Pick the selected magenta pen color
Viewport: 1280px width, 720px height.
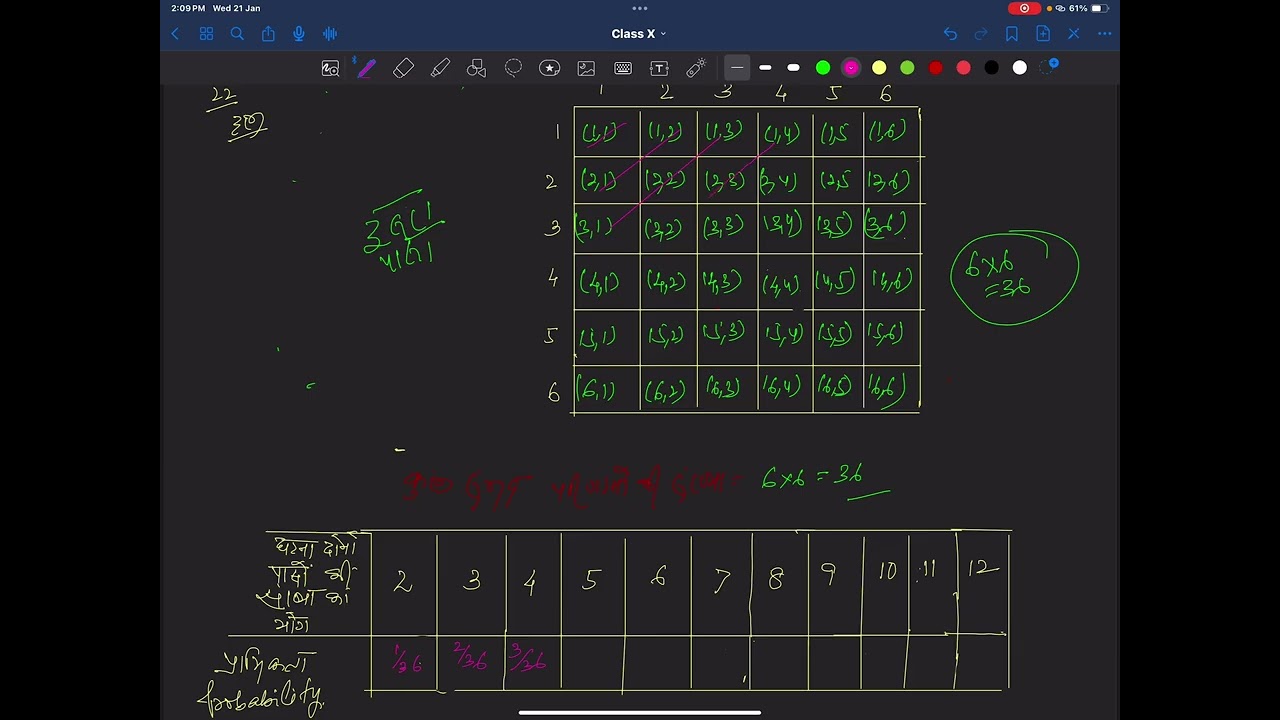pos(851,68)
